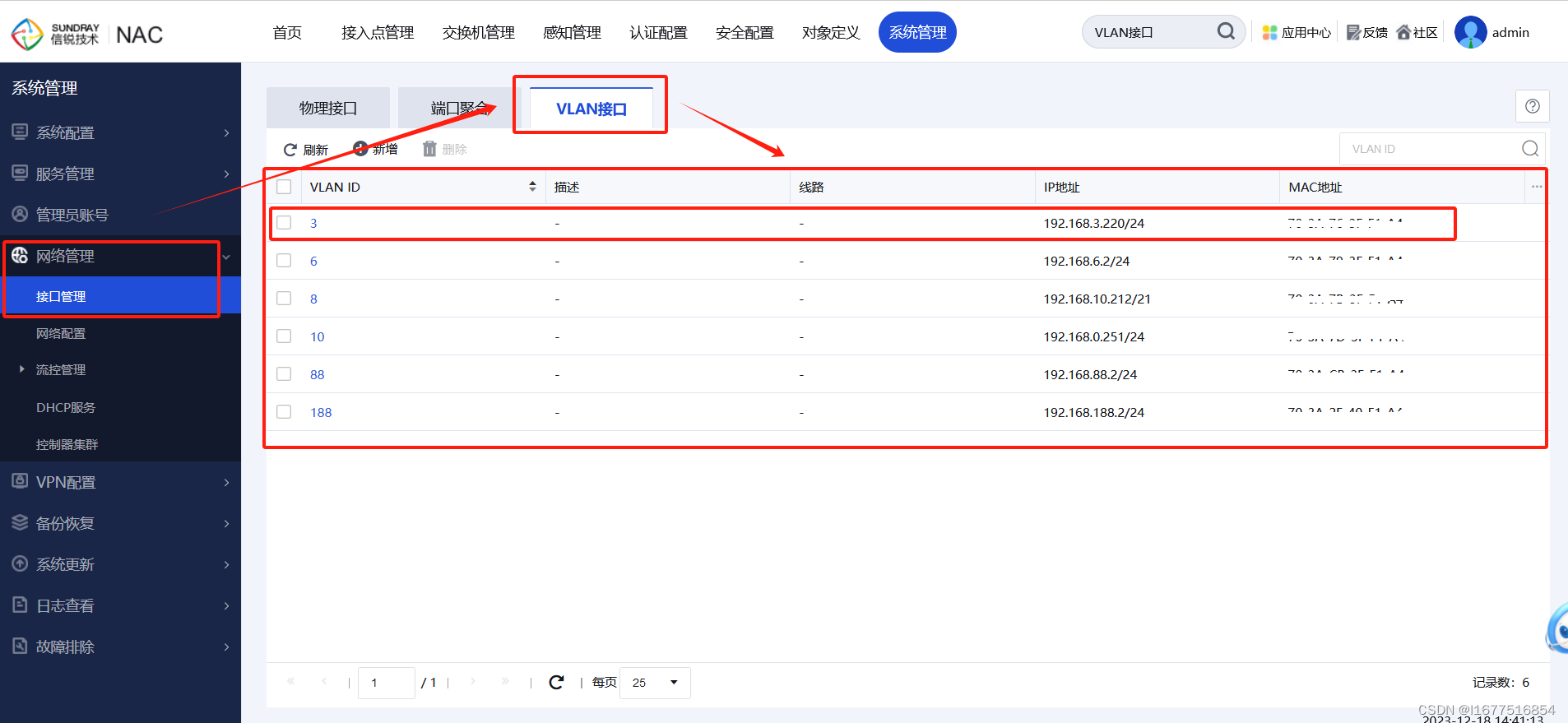This screenshot has width=1568, height=723.
Task: Open the 对象定义 top menu
Action: 831,32
